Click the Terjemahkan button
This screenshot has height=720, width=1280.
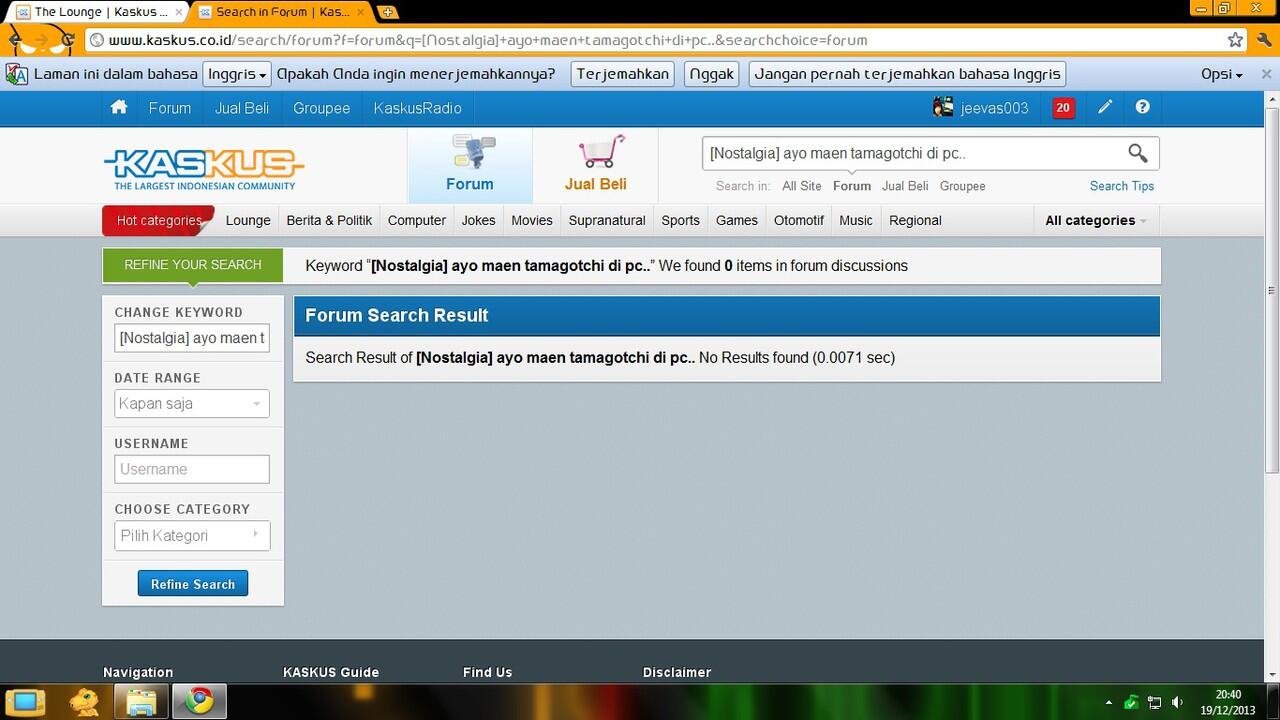click(622, 74)
